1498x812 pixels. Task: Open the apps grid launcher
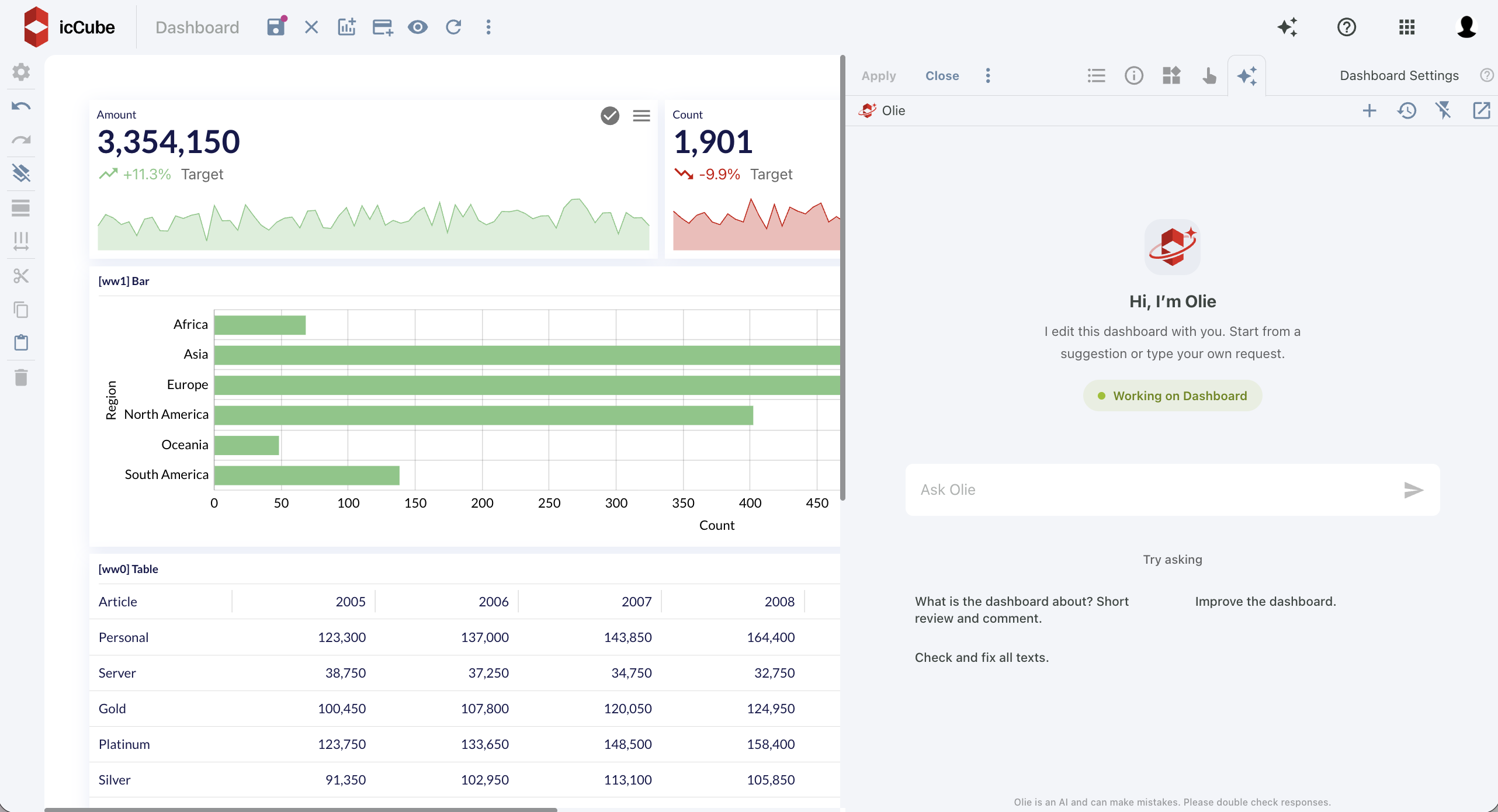1407,27
